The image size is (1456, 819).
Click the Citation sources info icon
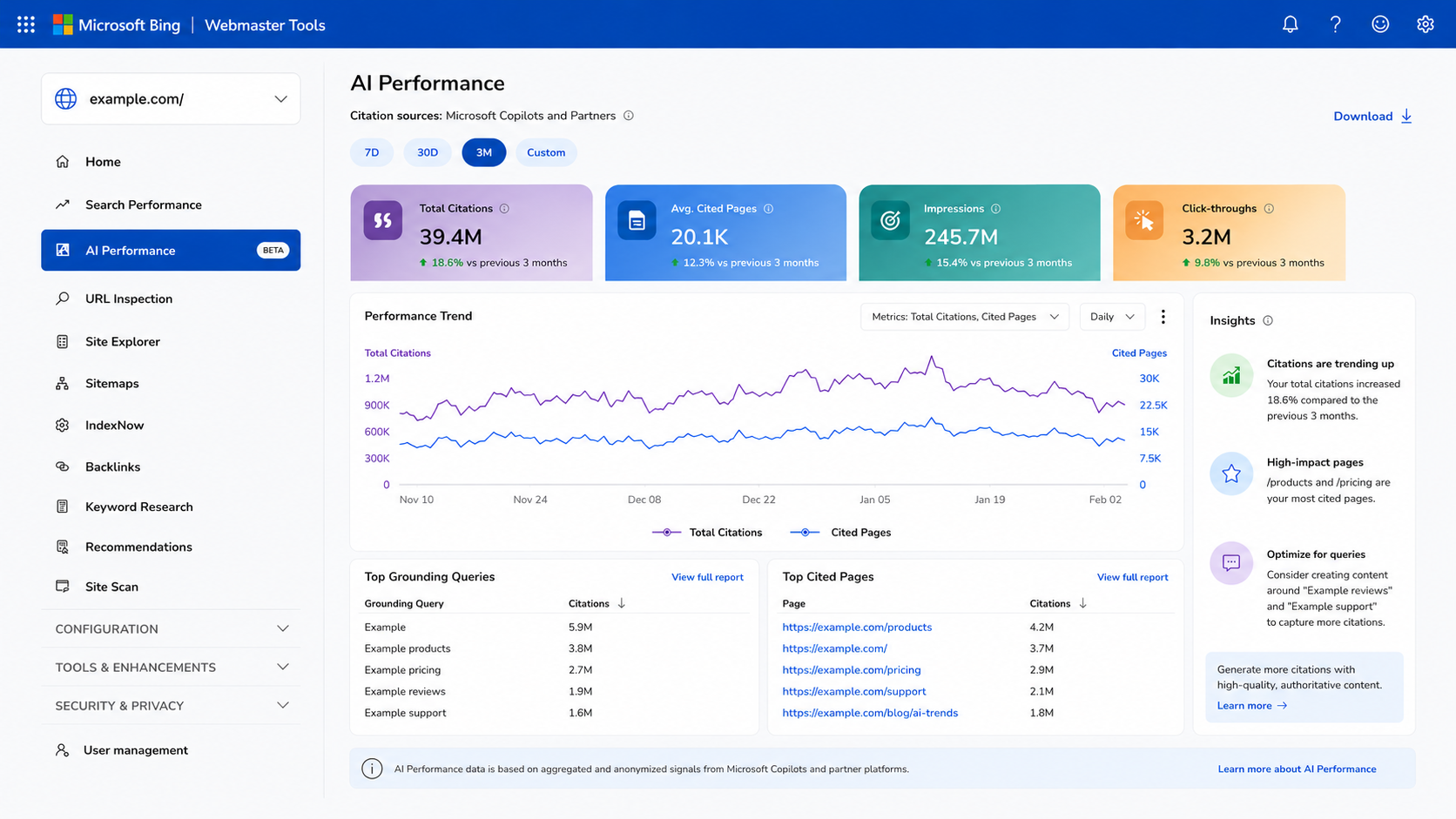[x=629, y=116]
